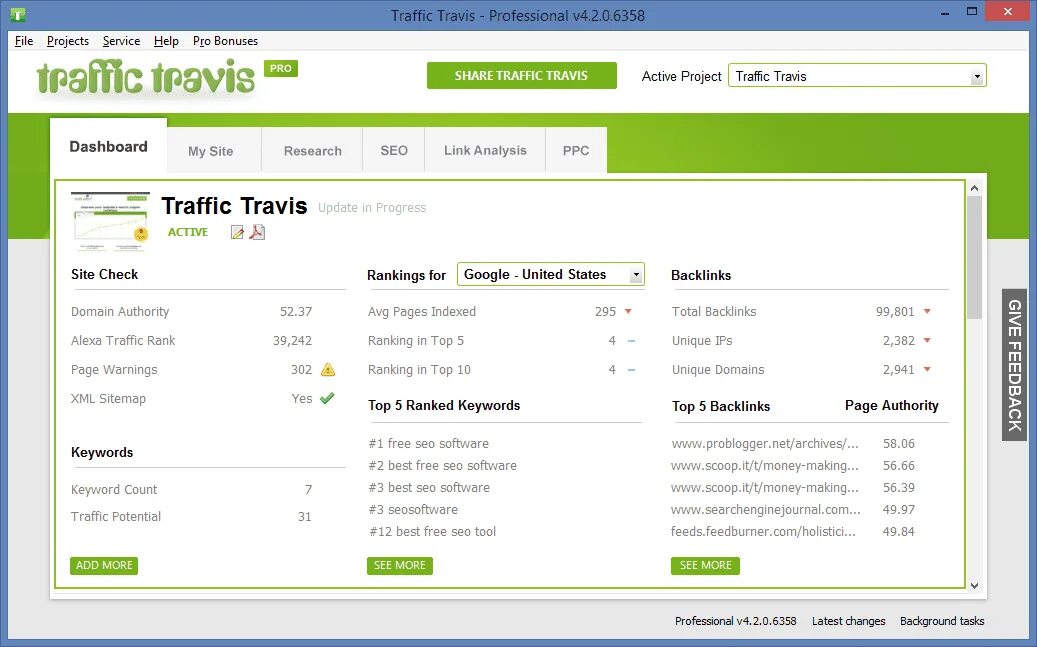1037x647 pixels.
Task: Click the Traffic Travis title bar app icon
Action: point(18,14)
